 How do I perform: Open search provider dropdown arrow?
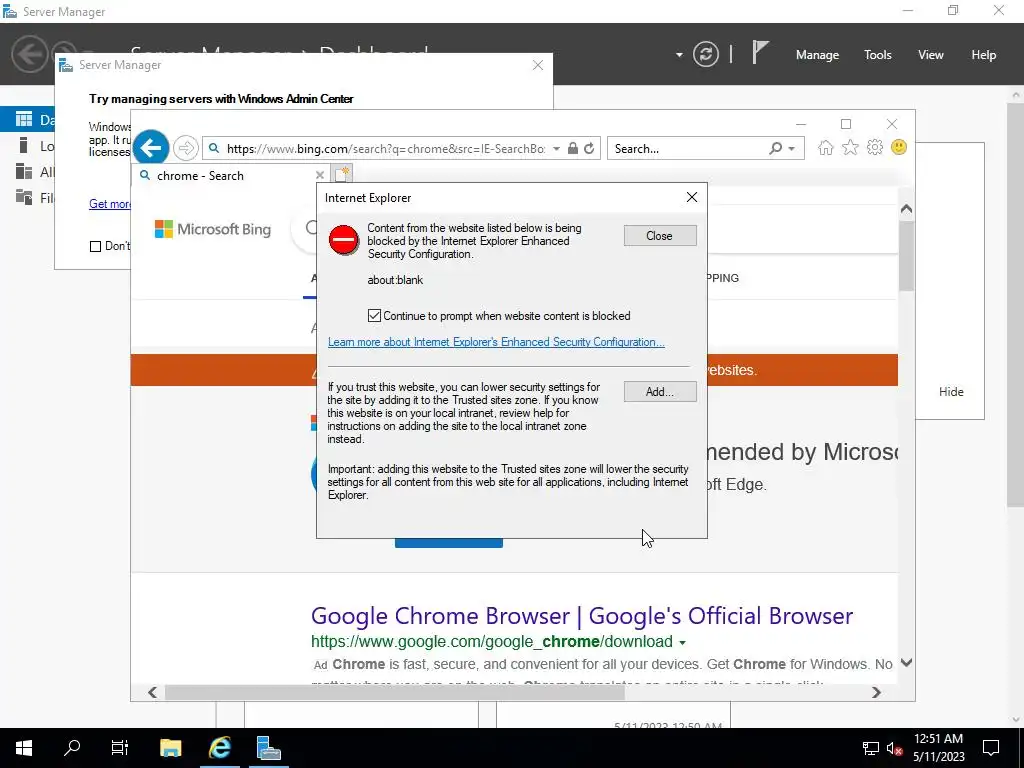(x=792, y=149)
